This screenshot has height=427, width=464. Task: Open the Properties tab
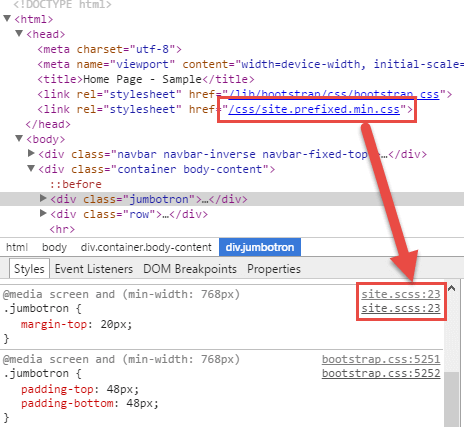coord(274,269)
